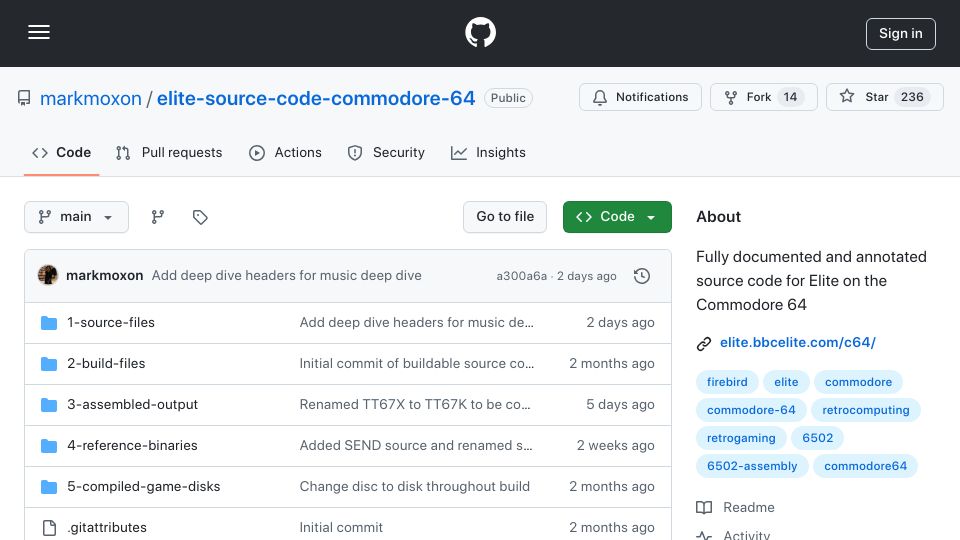Click the Sign in button
The image size is (960, 540).
pyautogui.click(x=901, y=34)
